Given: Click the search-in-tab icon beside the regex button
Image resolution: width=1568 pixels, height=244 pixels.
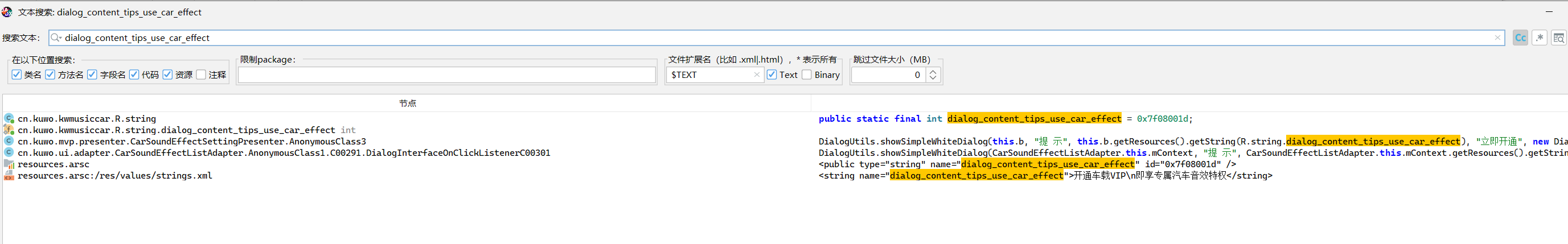Looking at the screenshot, I should pyautogui.click(x=1558, y=38).
